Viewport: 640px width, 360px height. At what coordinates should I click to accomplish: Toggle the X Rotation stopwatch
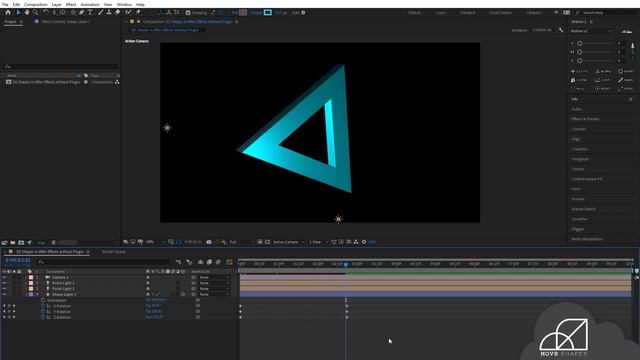43,306
